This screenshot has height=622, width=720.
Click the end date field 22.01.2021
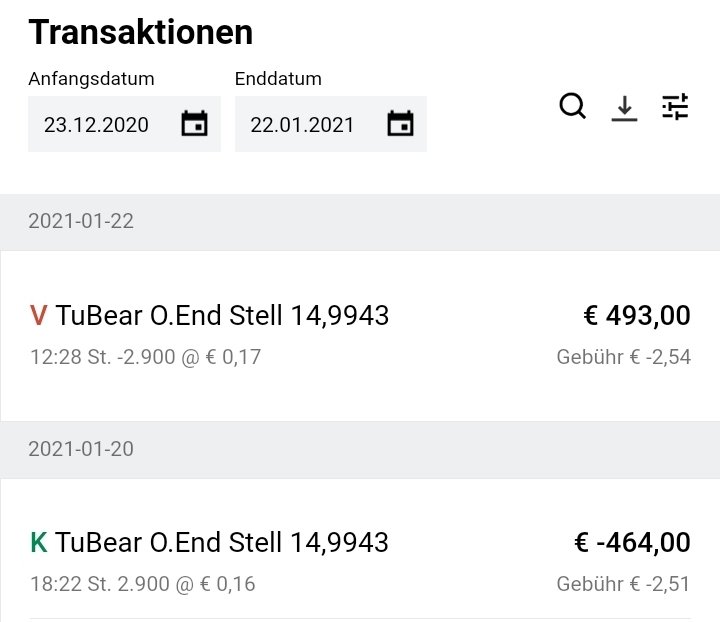pyautogui.click(x=302, y=125)
